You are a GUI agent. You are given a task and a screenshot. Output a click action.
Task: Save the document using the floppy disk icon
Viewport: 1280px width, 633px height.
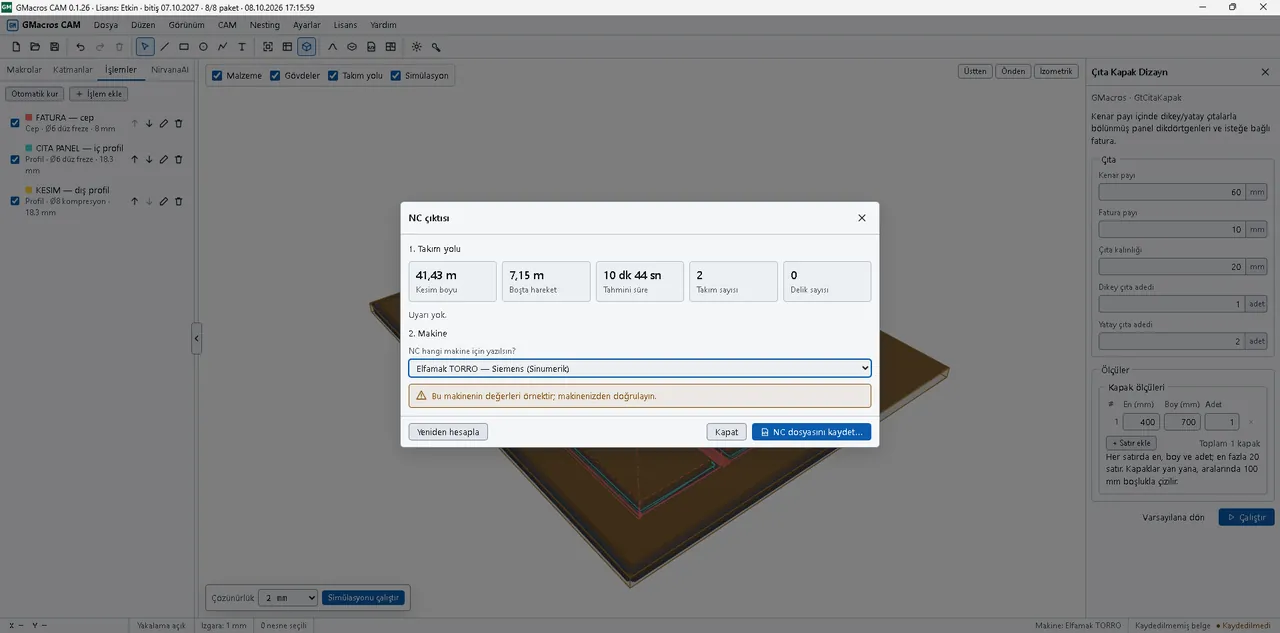coord(54,47)
